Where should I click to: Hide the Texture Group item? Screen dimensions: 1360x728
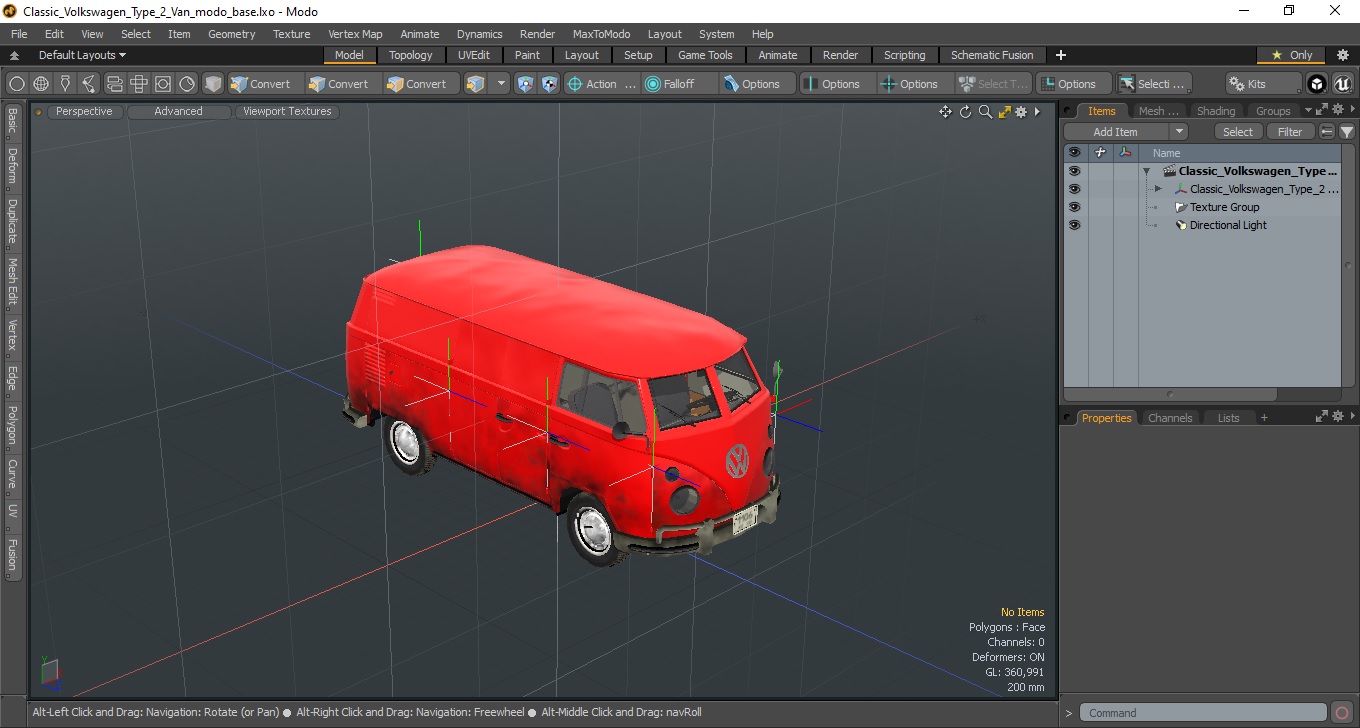click(x=1074, y=207)
